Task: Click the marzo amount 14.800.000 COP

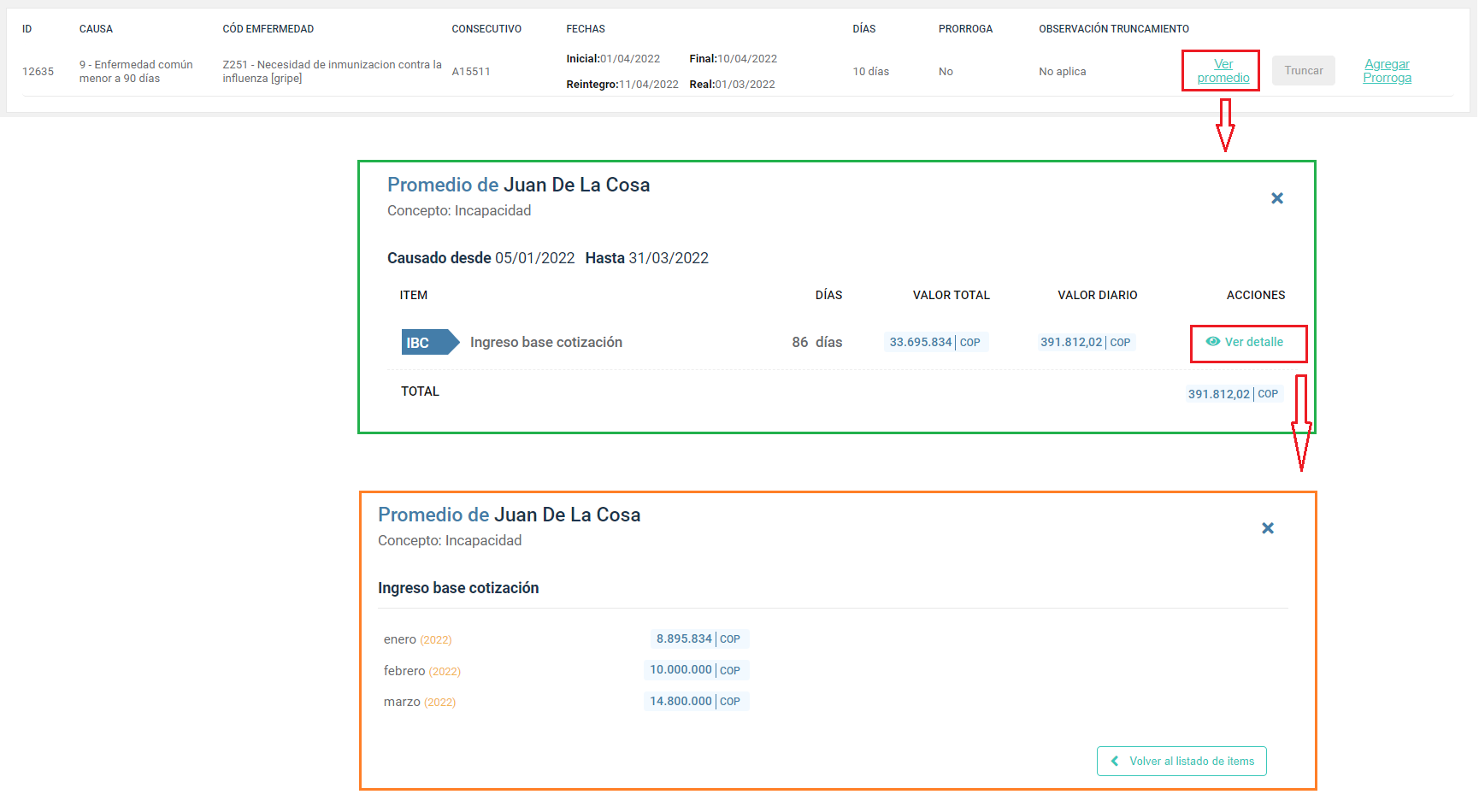Action: (695, 701)
